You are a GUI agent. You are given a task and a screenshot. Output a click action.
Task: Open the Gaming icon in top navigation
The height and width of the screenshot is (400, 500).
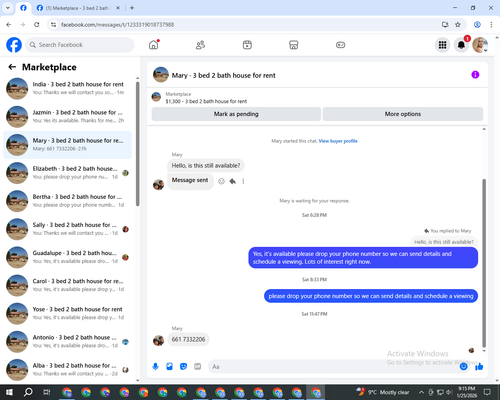tap(340, 45)
